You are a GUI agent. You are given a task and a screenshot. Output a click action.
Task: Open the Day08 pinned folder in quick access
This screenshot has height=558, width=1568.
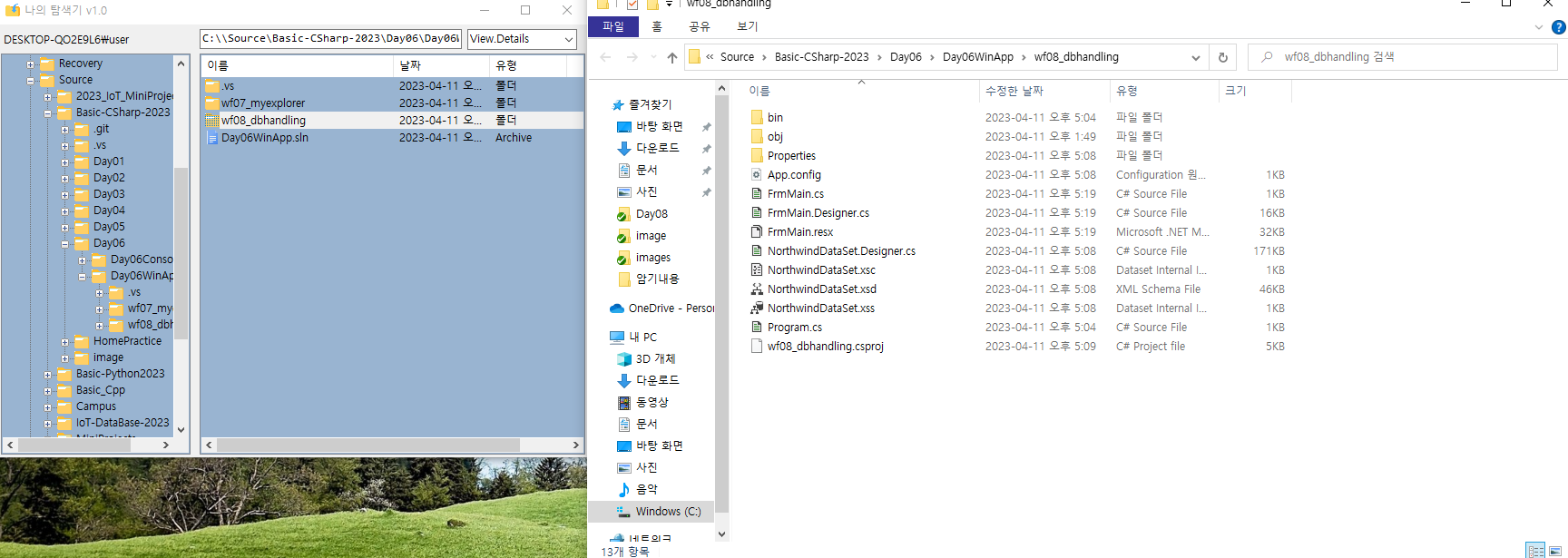pyautogui.click(x=642, y=214)
